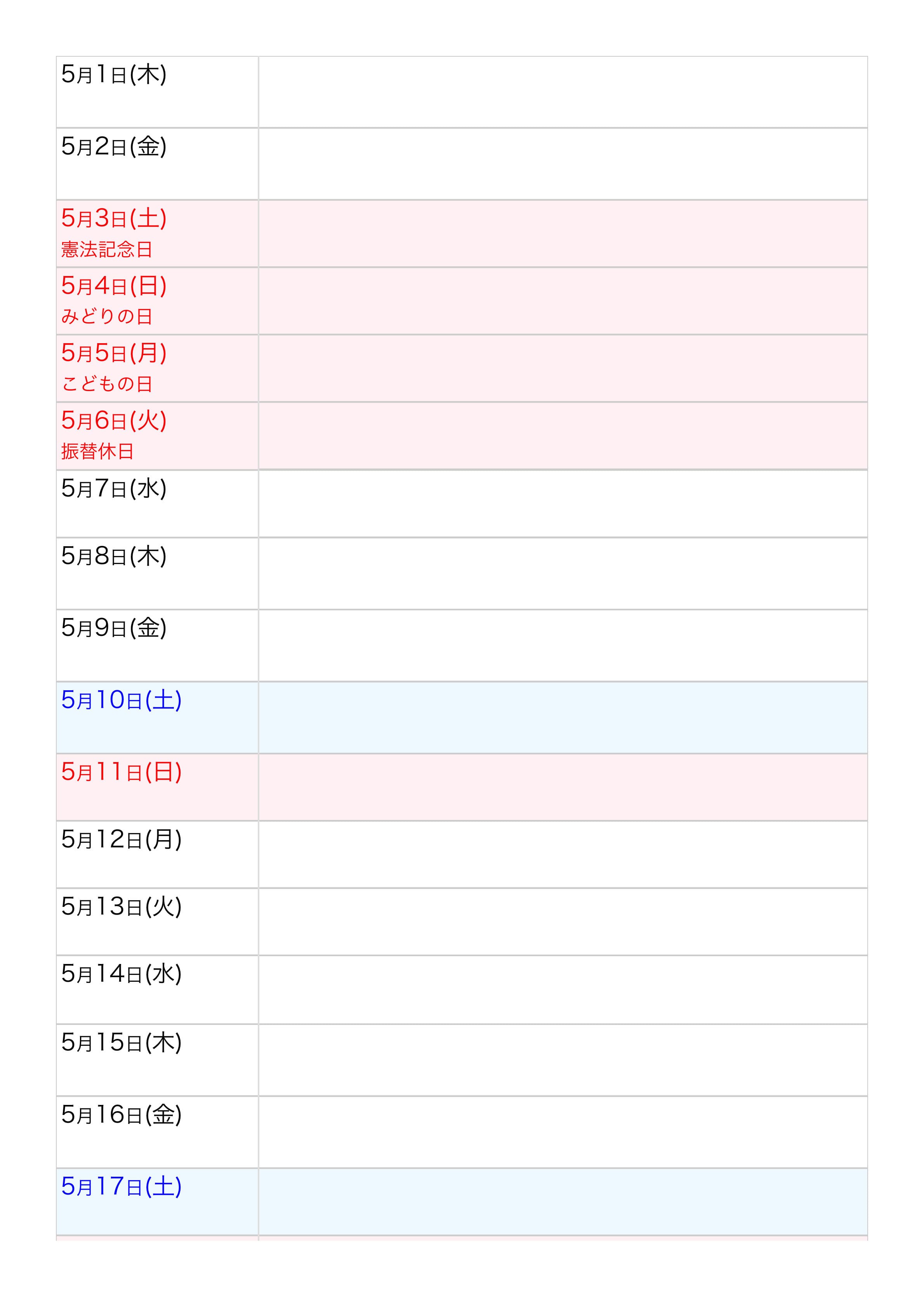
Task: Select the 5月4日(日) date heading
Action: coord(114,286)
